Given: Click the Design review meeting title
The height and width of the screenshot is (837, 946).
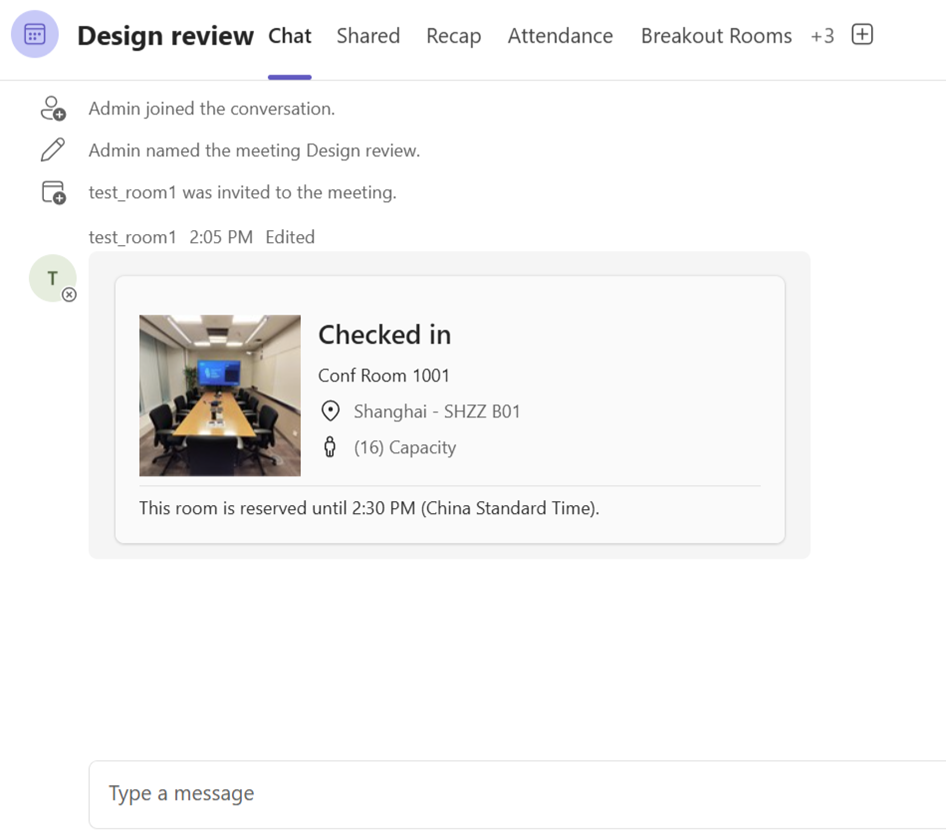Looking at the screenshot, I should point(165,35).
